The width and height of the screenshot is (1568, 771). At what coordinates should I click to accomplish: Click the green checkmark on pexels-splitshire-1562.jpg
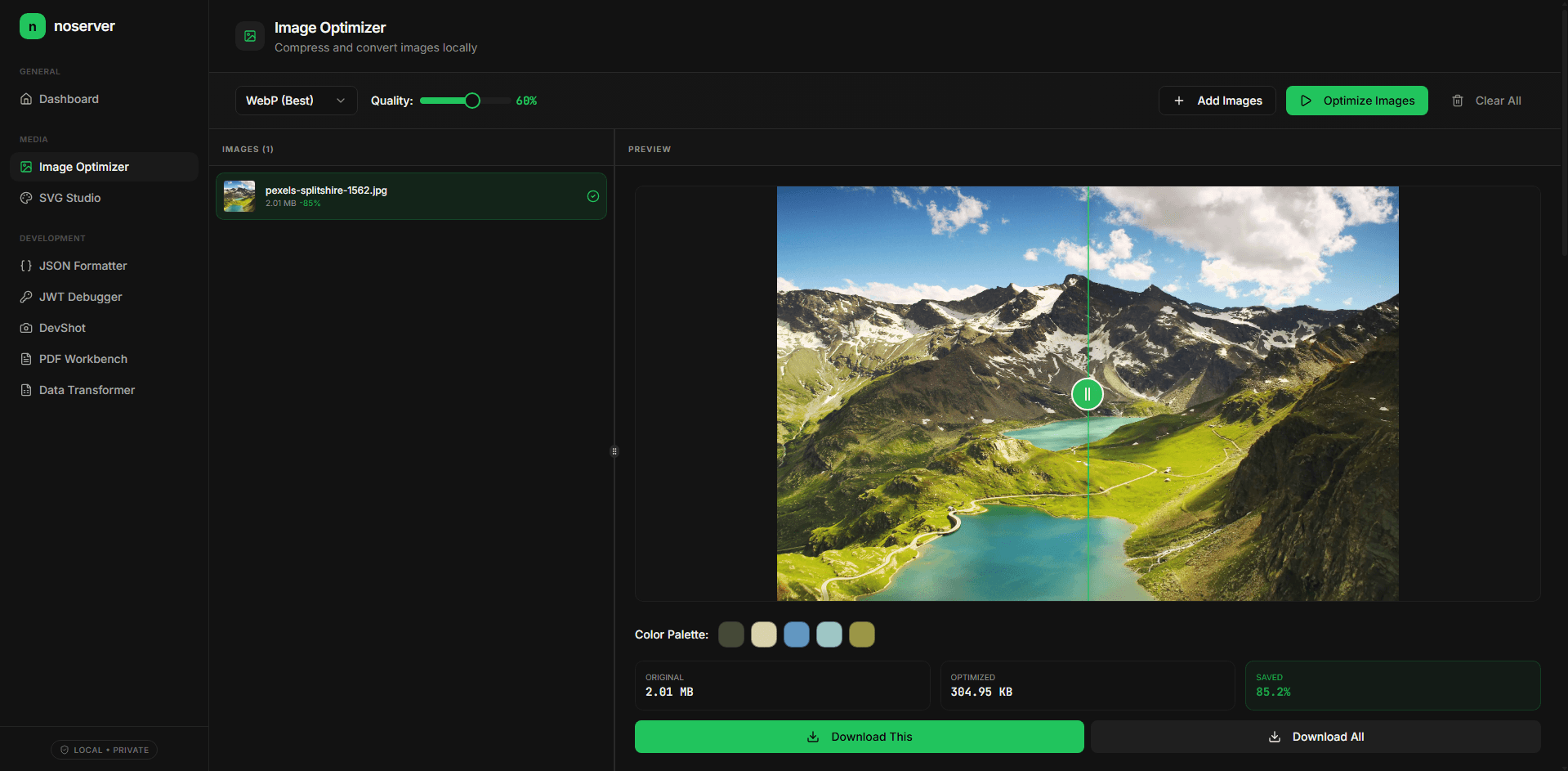pos(593,196)
